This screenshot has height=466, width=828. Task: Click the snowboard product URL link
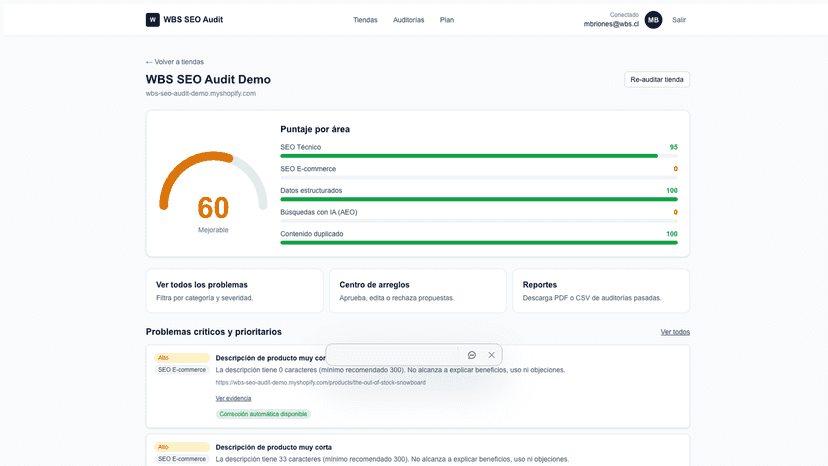coord(321,383)
